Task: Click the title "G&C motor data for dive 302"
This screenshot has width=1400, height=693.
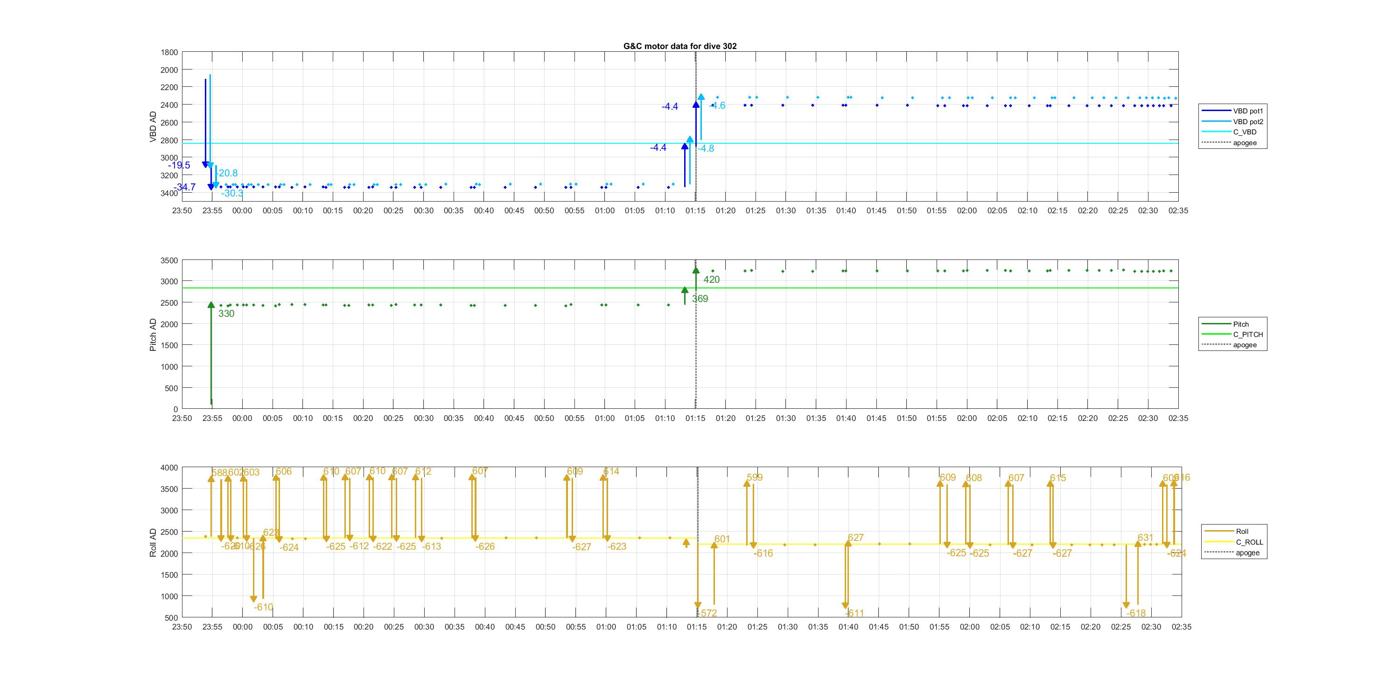Action: pyautogui.click(x=680, y=46)
